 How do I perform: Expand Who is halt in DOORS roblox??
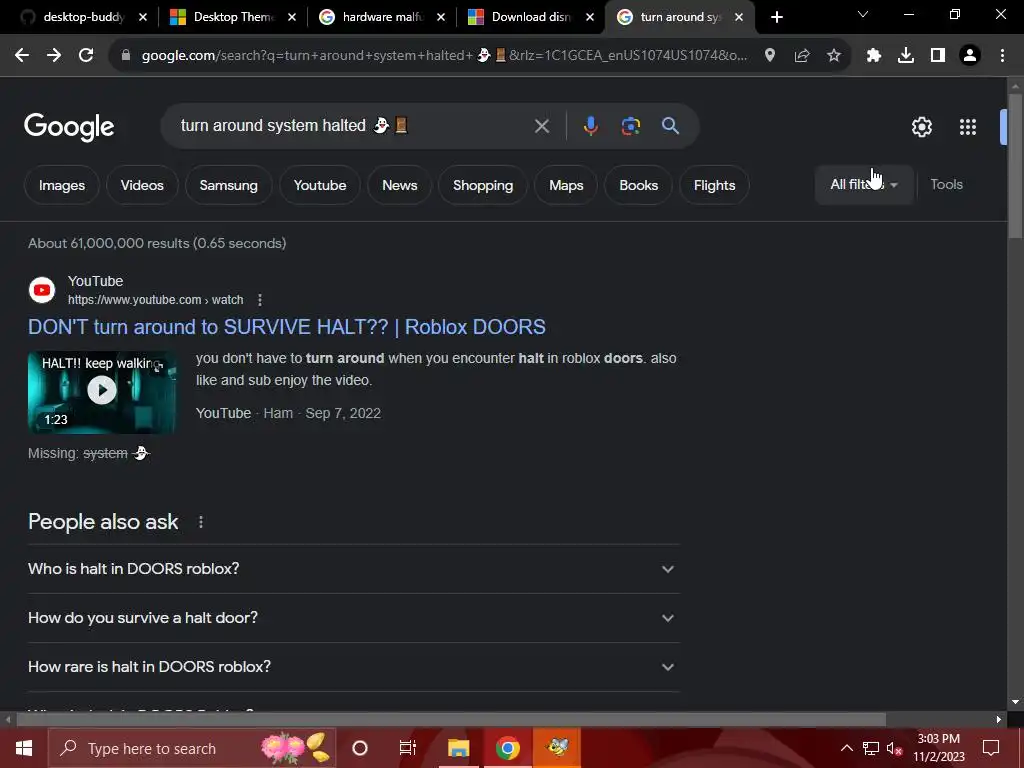click(353, 569)
